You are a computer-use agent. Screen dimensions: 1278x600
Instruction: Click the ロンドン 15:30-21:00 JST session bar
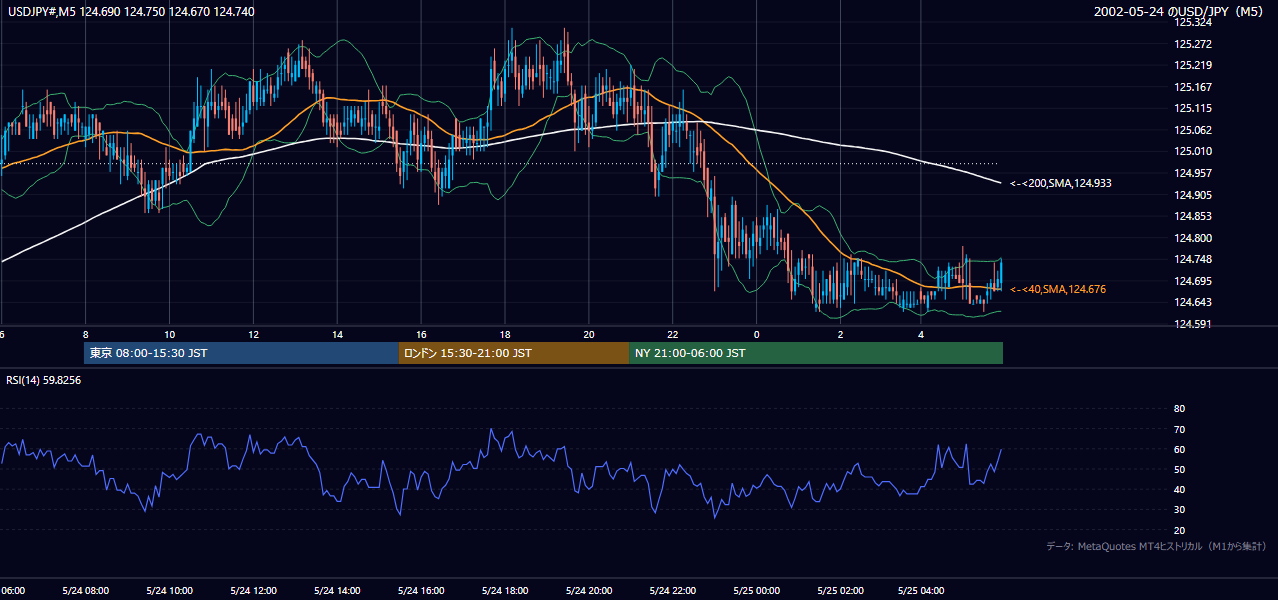pos(514,353)
